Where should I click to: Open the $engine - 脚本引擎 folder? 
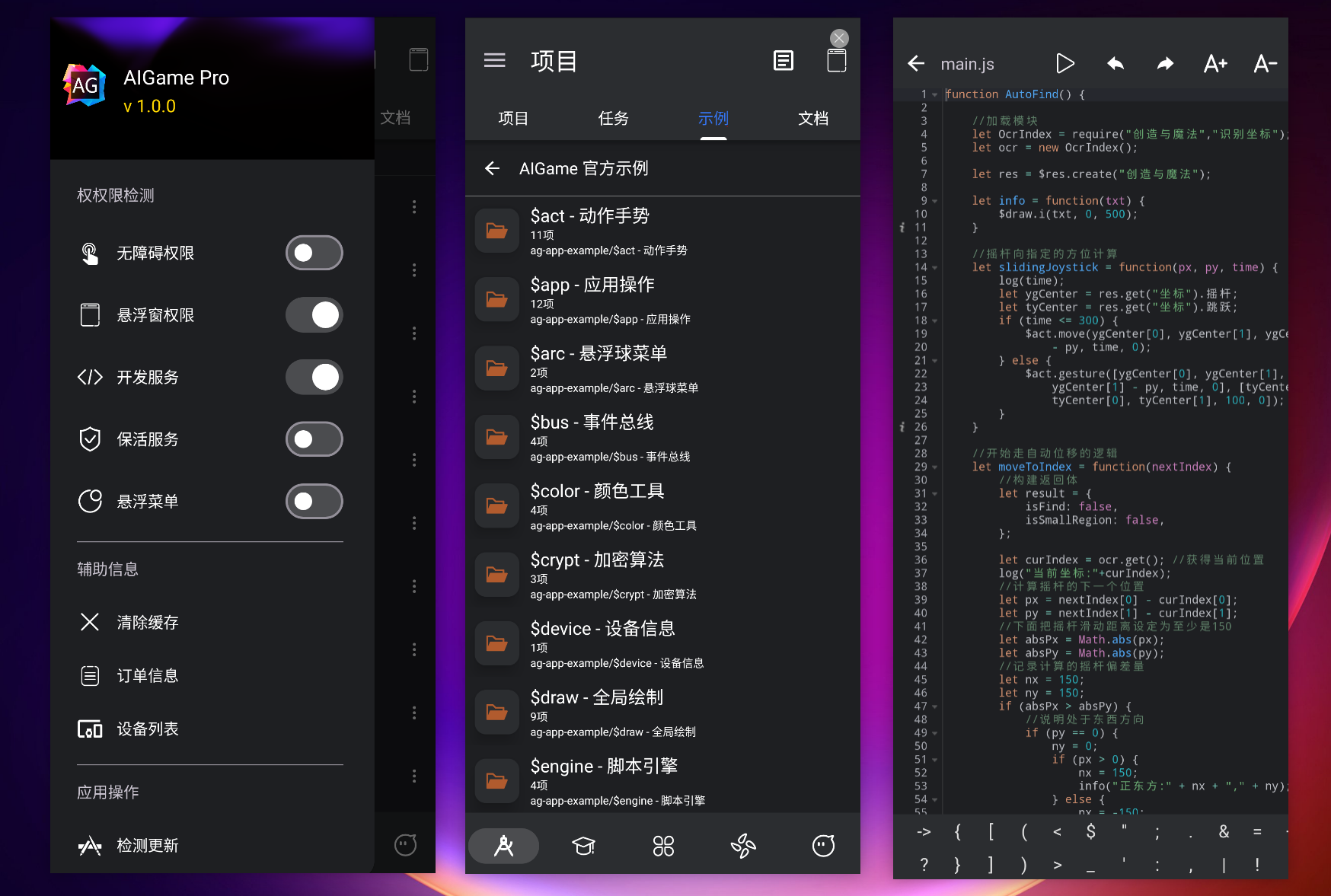(662, 782)
